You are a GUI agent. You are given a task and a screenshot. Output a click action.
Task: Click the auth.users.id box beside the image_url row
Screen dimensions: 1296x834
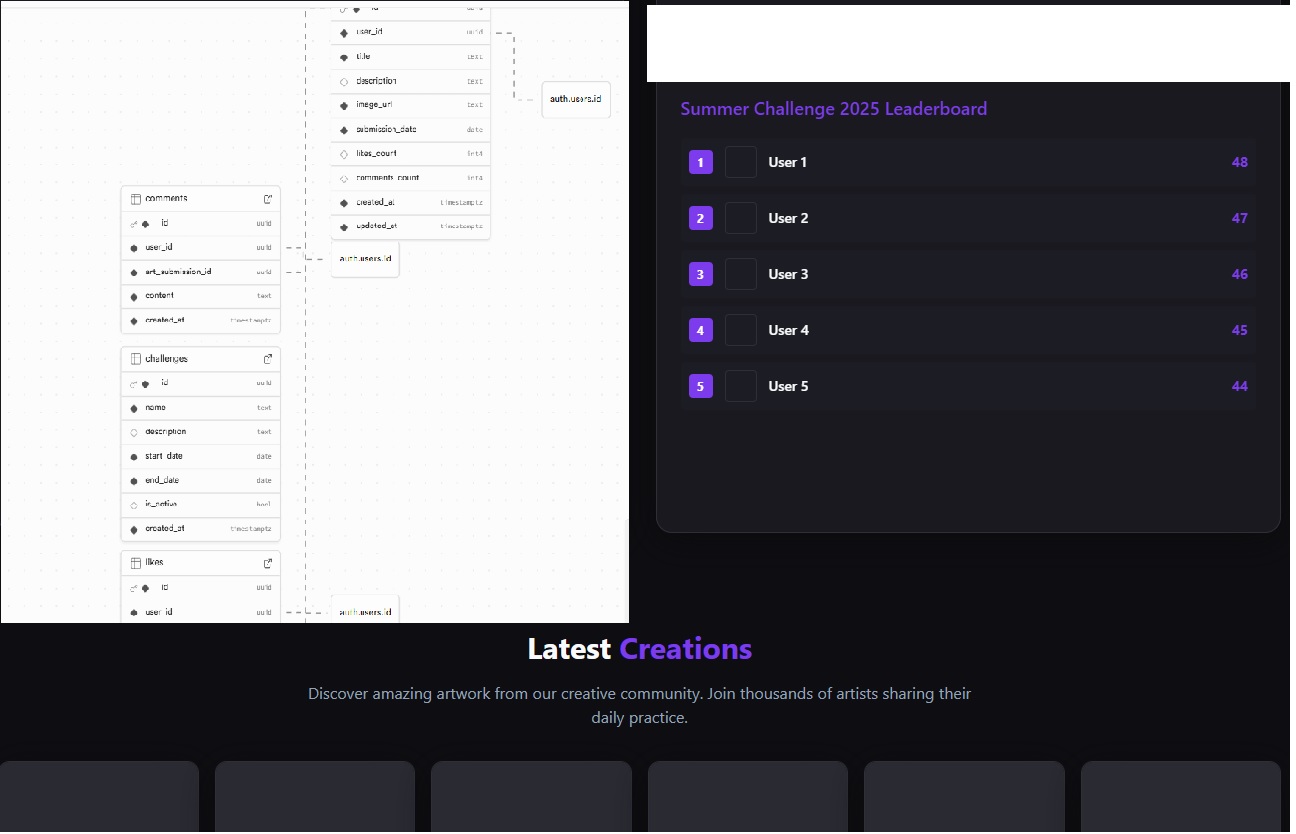(x=576, y=100)
